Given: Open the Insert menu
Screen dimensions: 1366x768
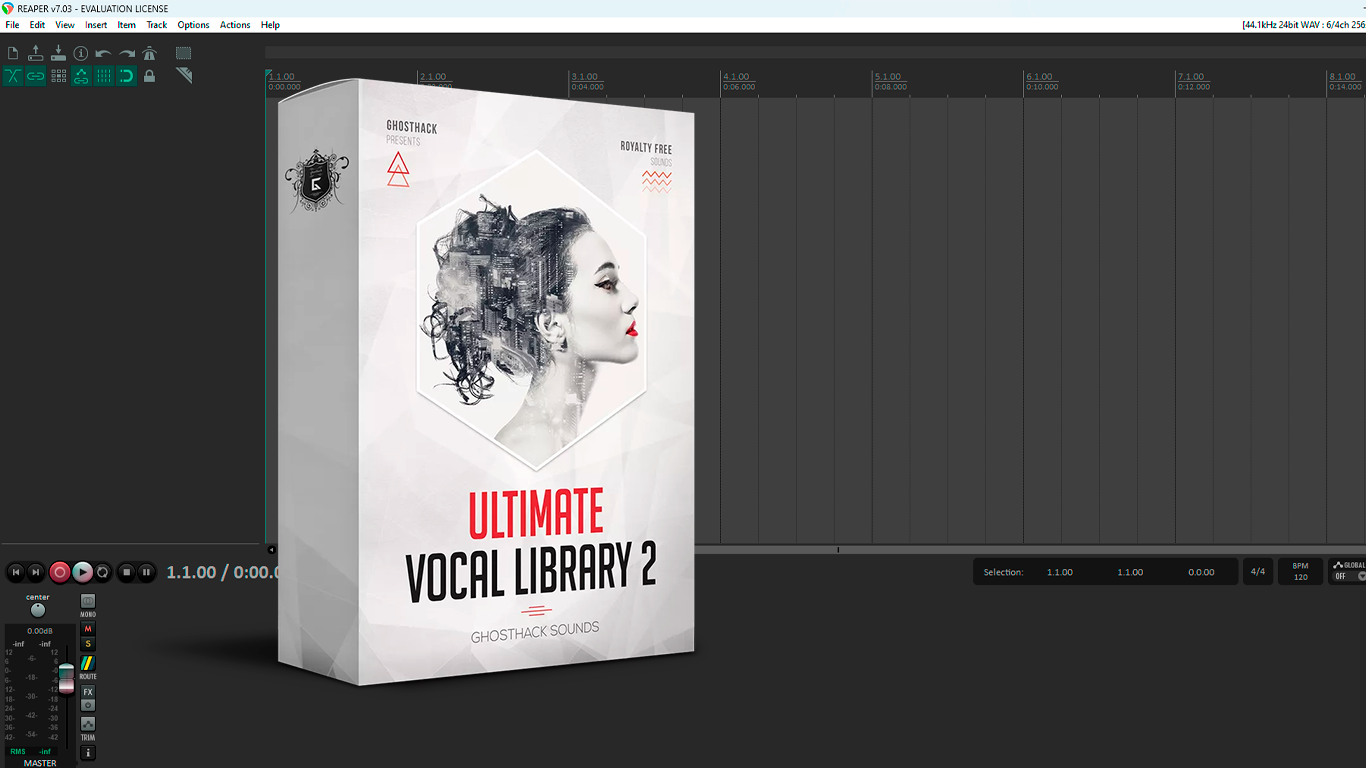Looking at the screenshot, I should pyautogui.click(x=96, y=25).
